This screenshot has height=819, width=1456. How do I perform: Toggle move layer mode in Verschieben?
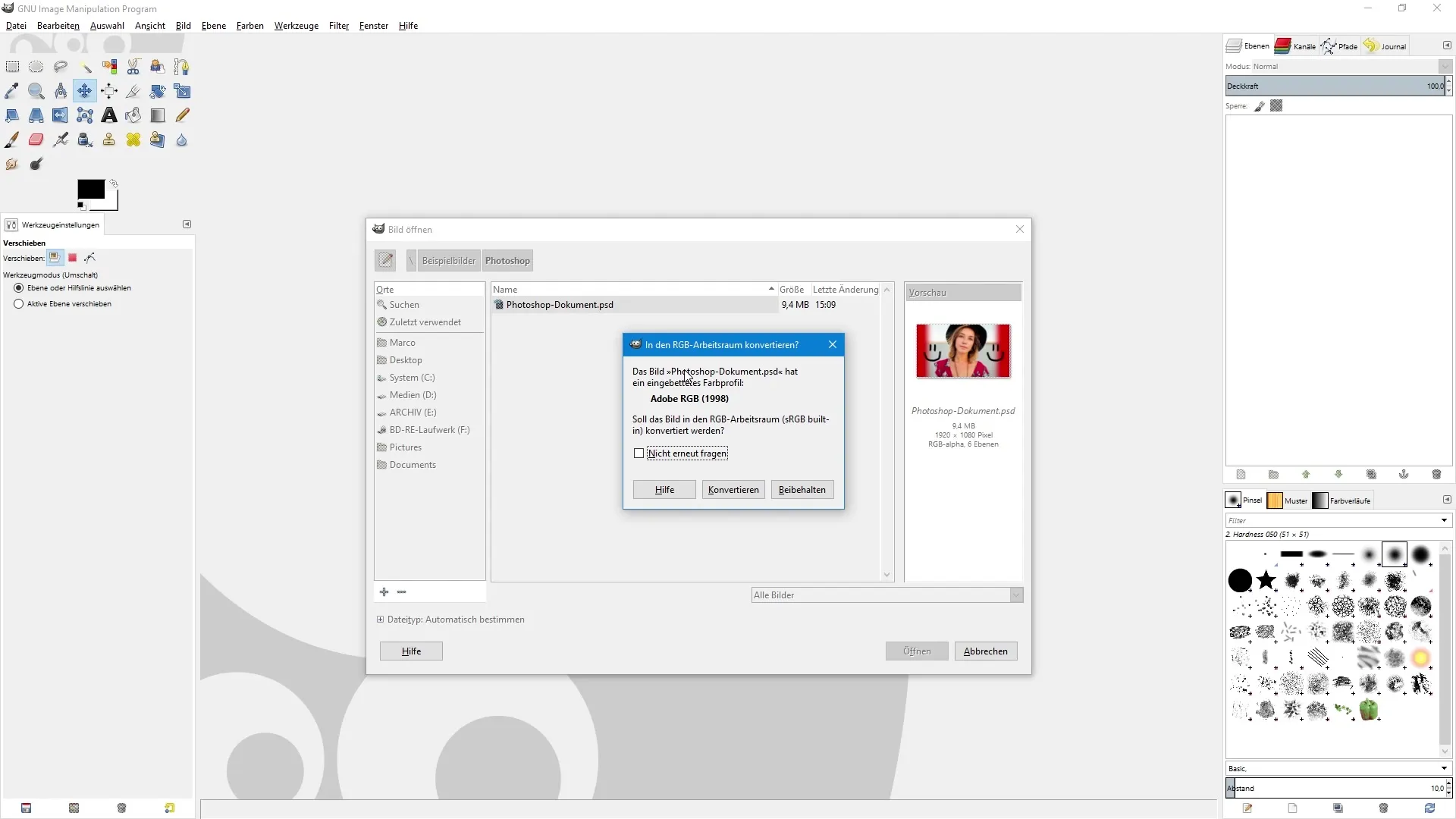[x=55, y=258]
